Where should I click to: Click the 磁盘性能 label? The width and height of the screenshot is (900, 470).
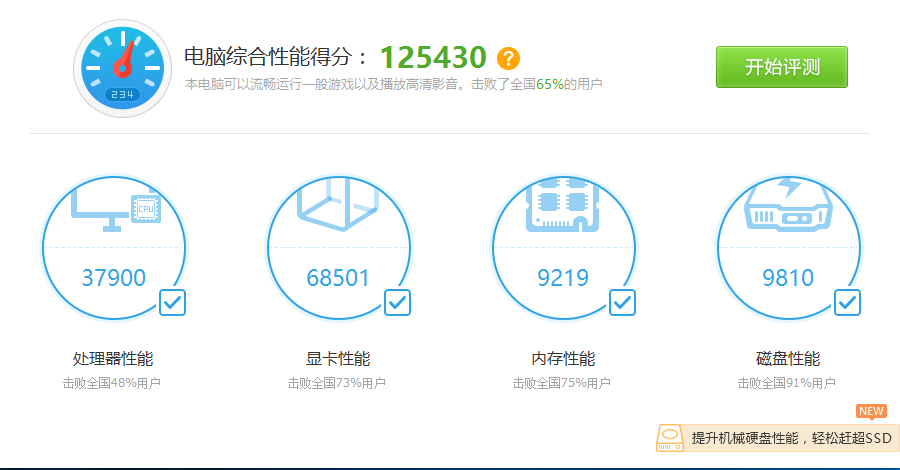click(788, 359)
